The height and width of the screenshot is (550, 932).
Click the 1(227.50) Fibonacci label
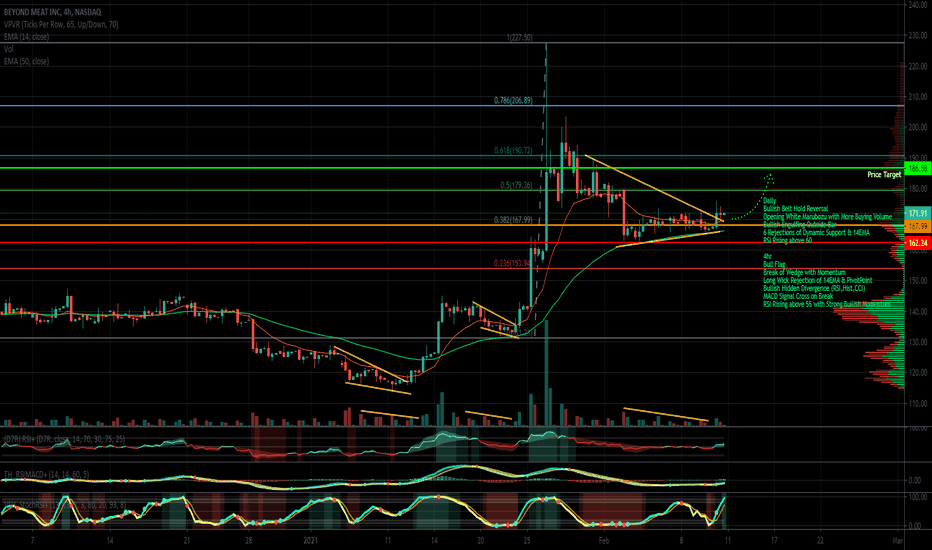point(519,37)
